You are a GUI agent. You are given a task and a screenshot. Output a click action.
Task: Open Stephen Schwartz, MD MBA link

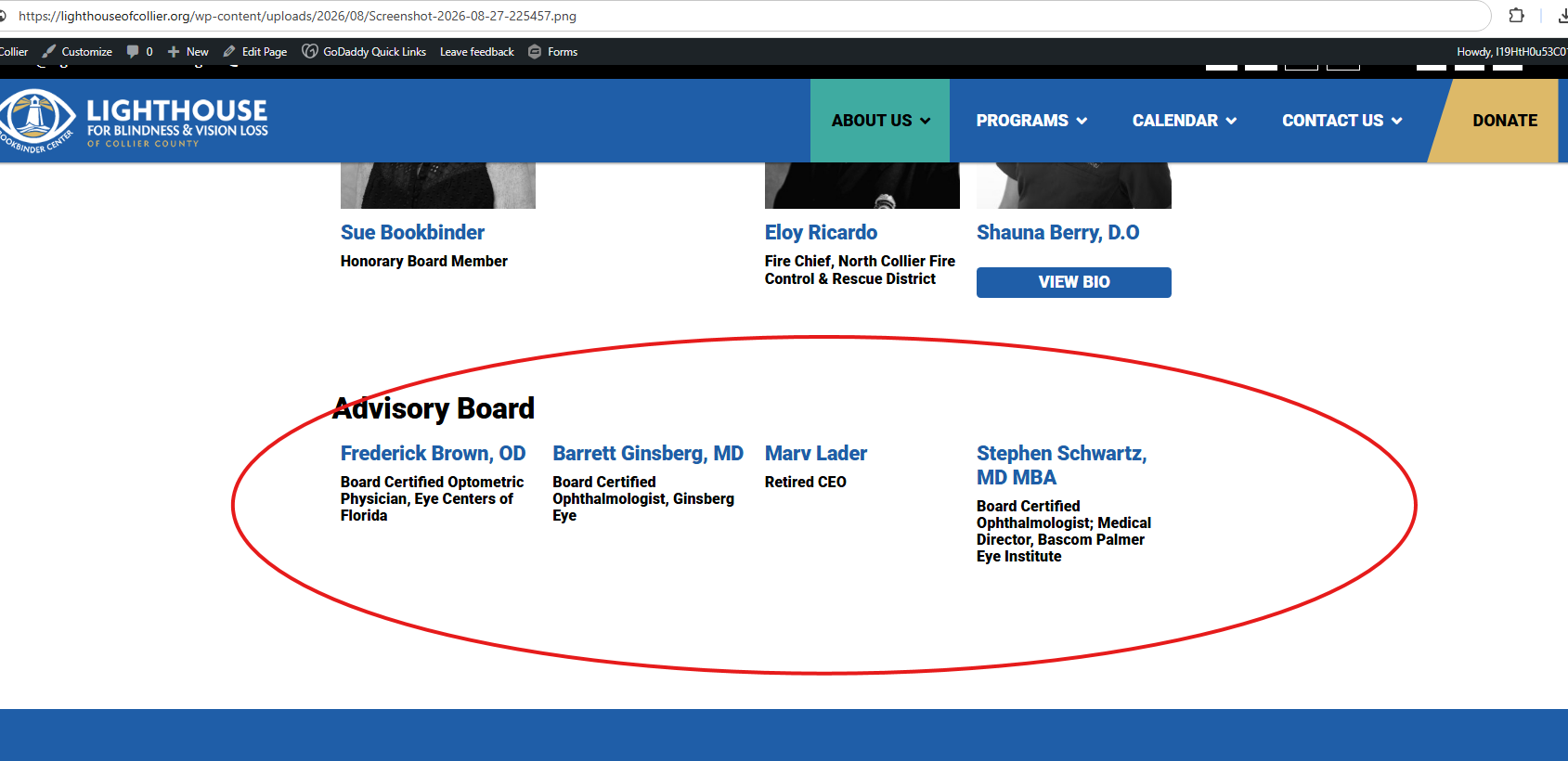1062,466
